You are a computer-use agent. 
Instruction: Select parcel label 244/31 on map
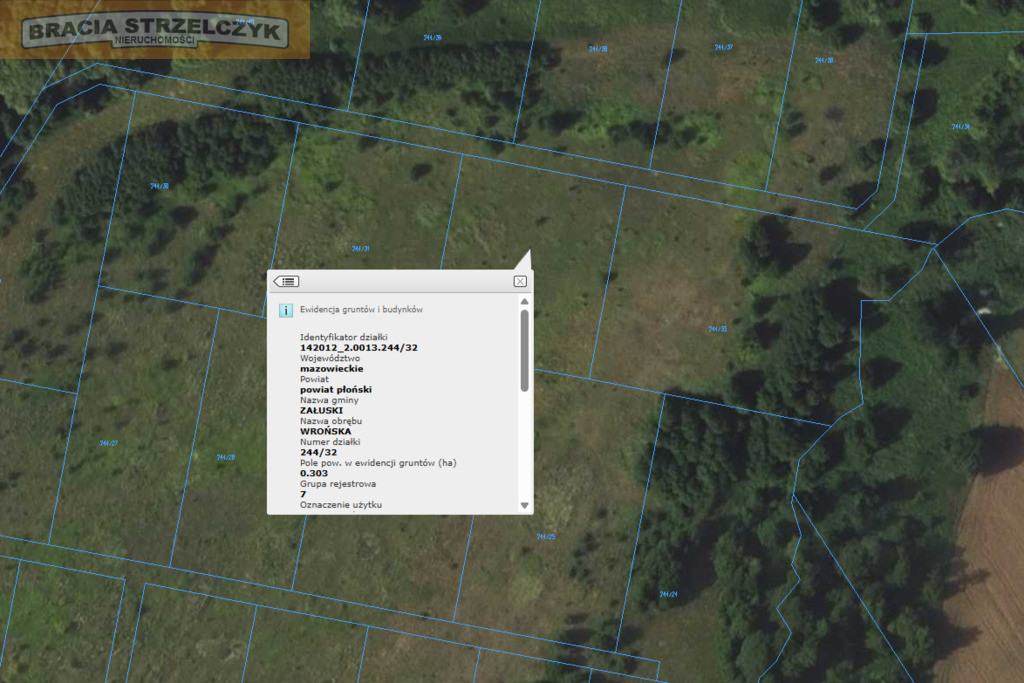360,249
